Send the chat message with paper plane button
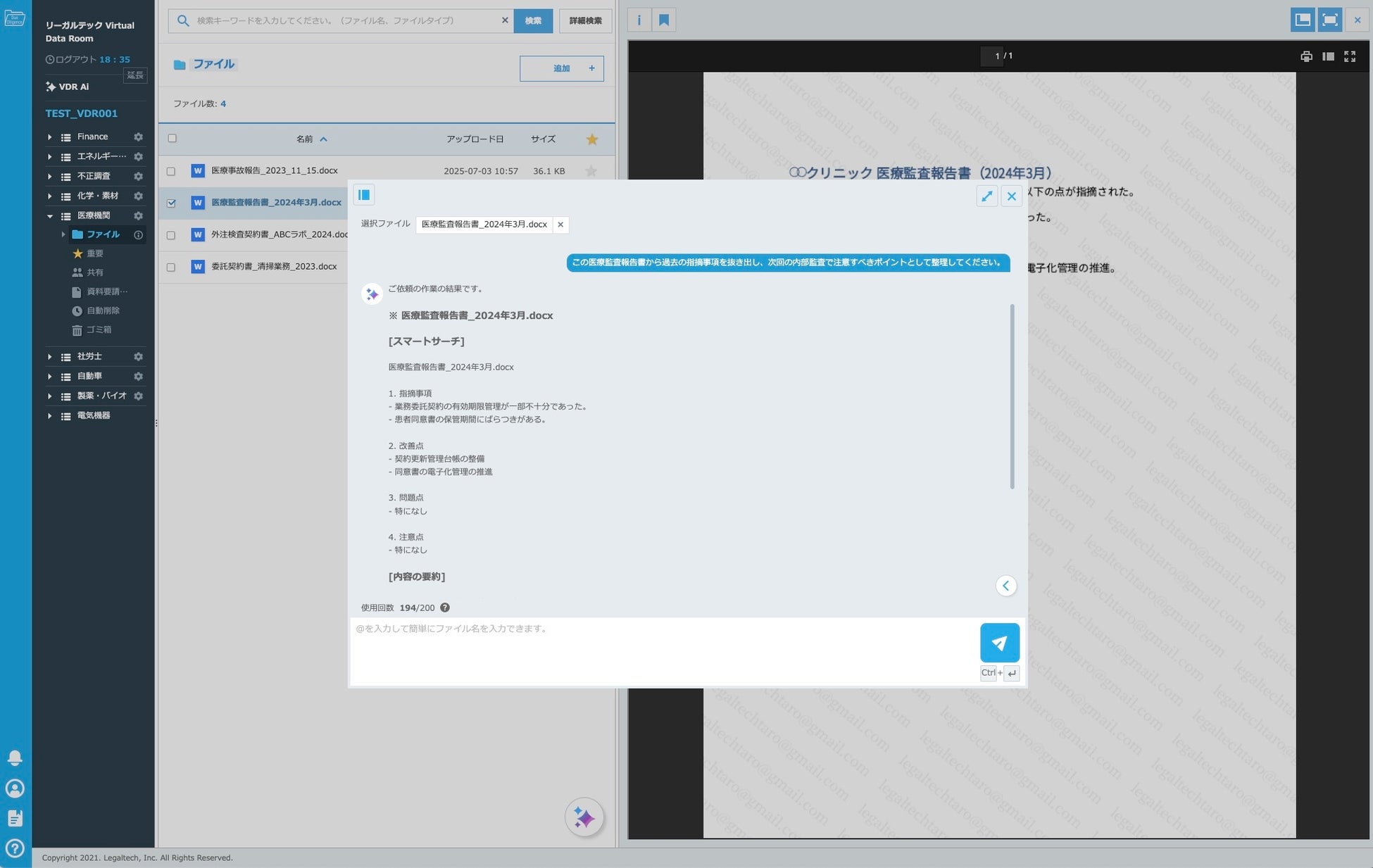 click(x=999, y=642)
